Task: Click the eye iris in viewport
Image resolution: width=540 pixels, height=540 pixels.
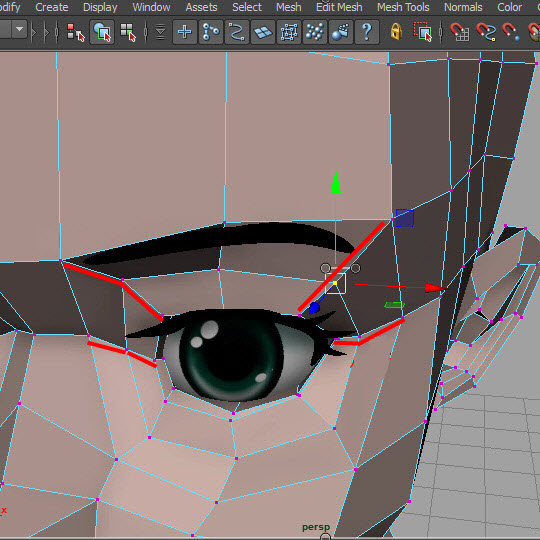Action: (x=231, y=356)
